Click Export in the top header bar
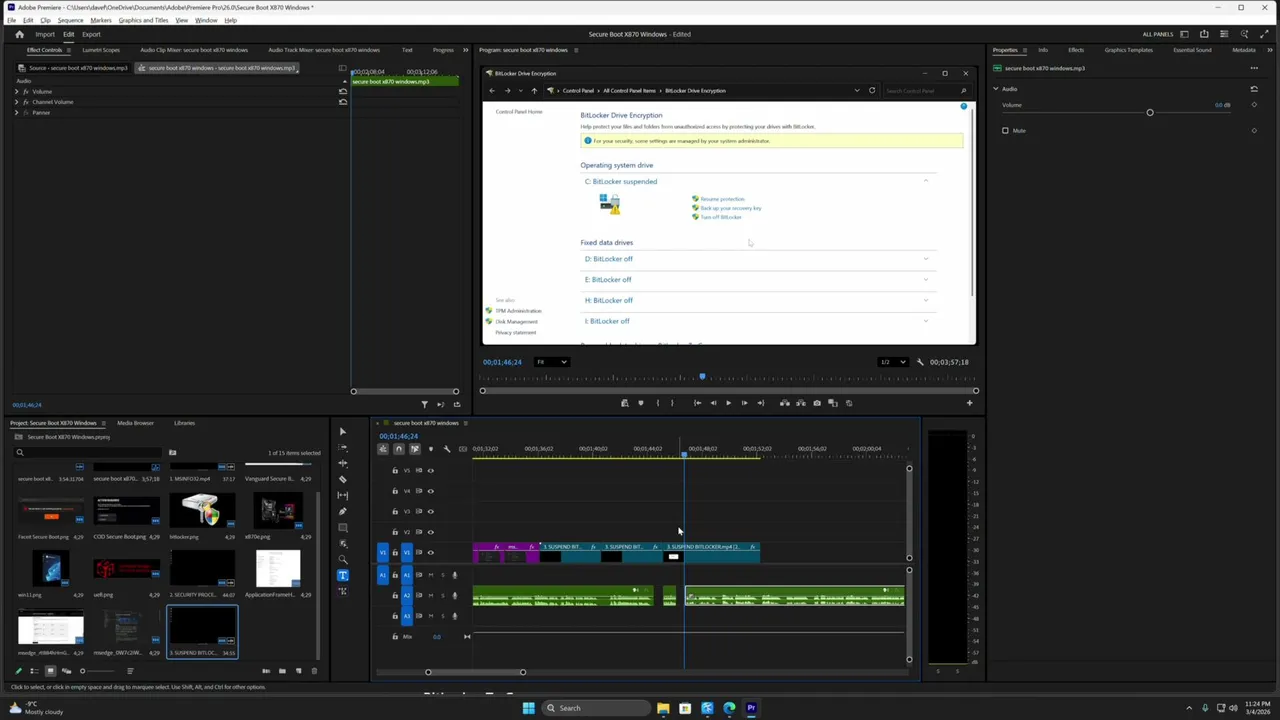Screen dimensions: 1280x720 (x=91, y=34)
